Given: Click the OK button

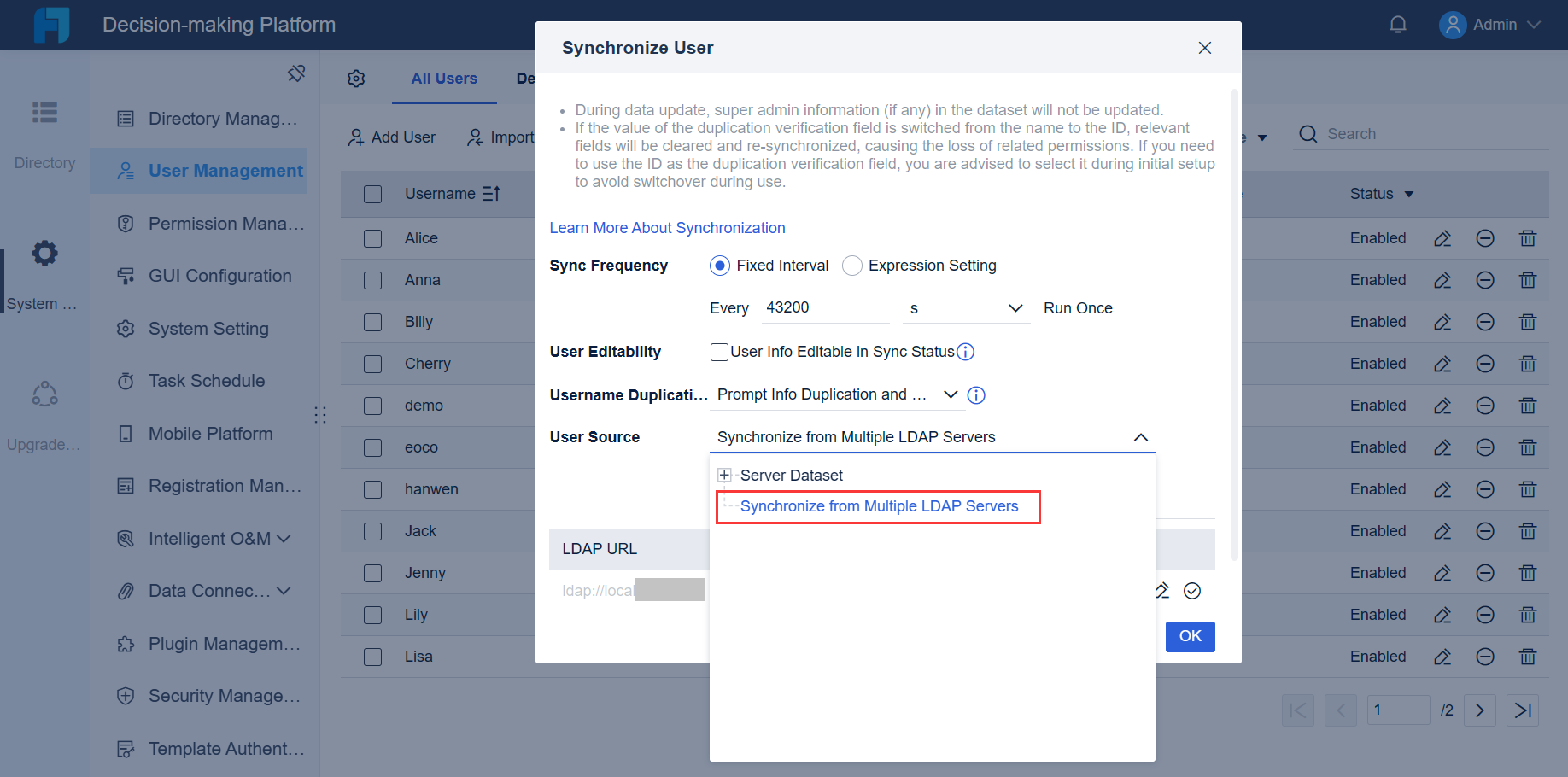Looking at the screenshot, I should pyautogui.click(x=1190, y=636).
